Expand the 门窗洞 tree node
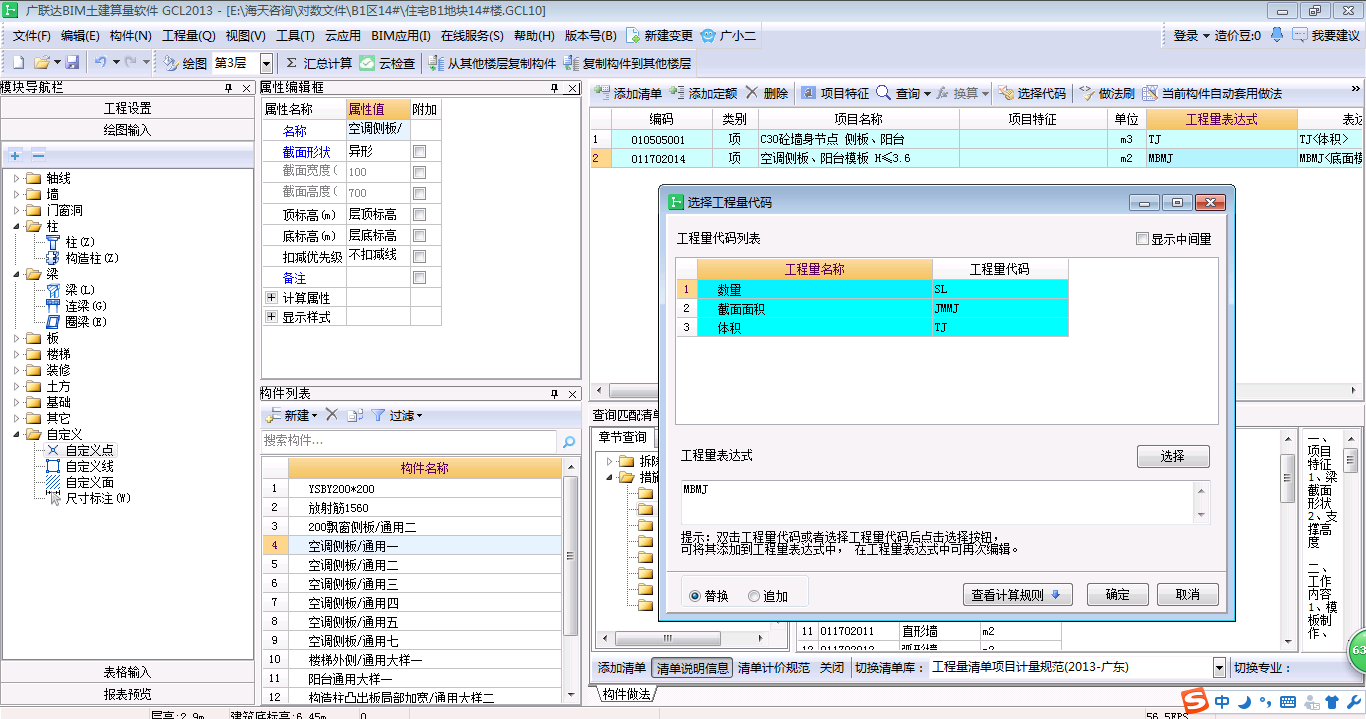The image size is (1366, 719). pos(17,210)
